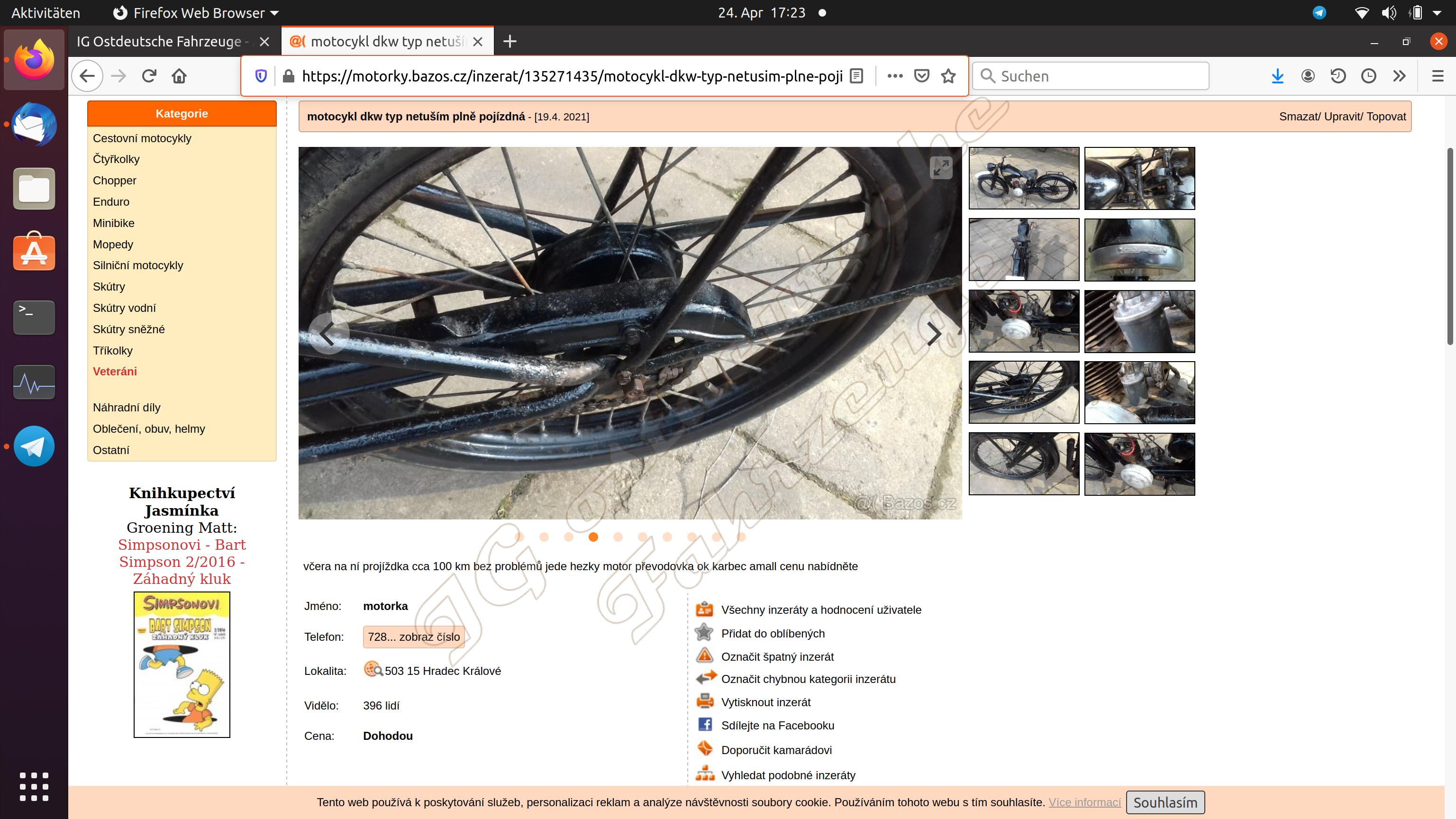Image resolution: width=1456 pixels, height=819 pixels.
Task: Open tracking protection shield icon
Action: pos(261,76)
